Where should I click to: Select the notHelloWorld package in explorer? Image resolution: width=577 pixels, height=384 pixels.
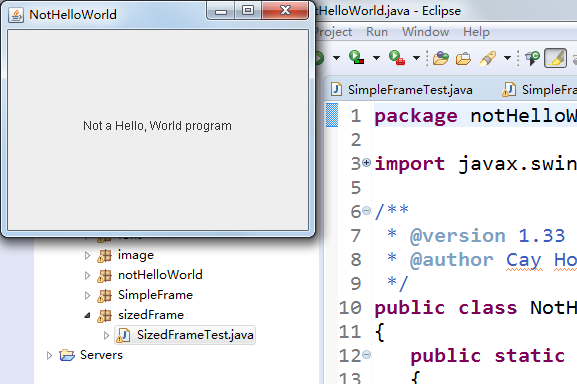click(x=160, y=275)
